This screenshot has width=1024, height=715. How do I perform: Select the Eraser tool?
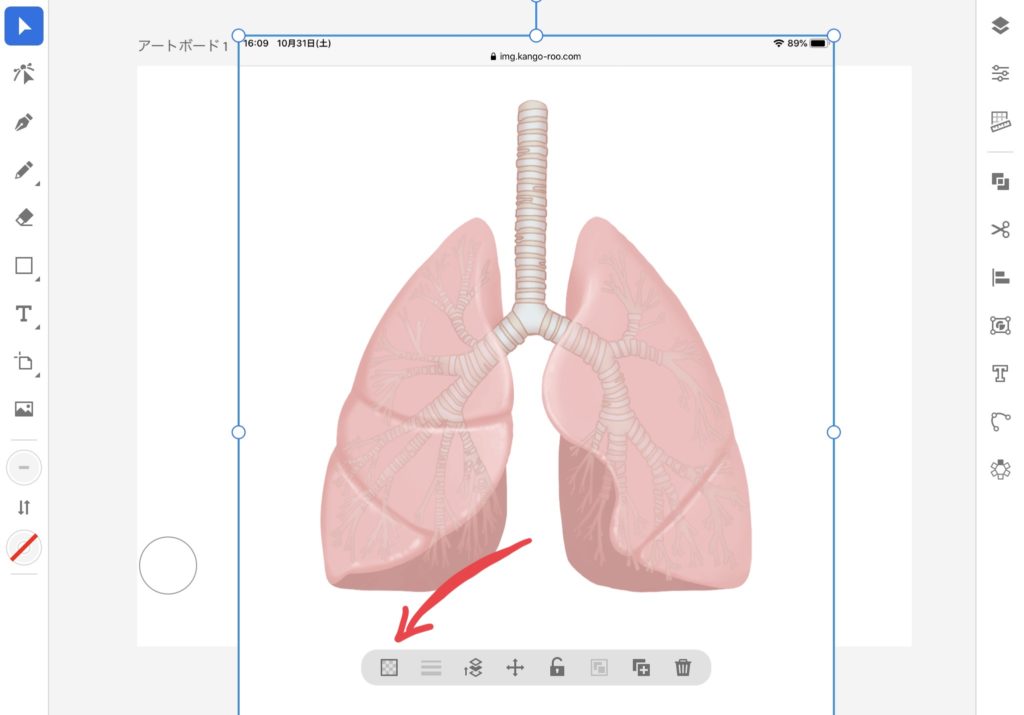[24, 217]
